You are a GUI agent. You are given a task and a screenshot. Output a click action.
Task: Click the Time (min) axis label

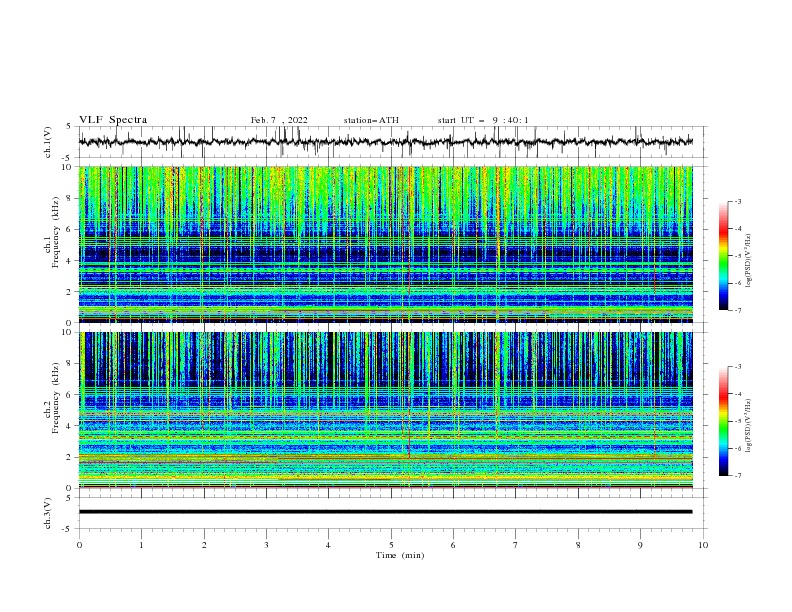point(400,555)
